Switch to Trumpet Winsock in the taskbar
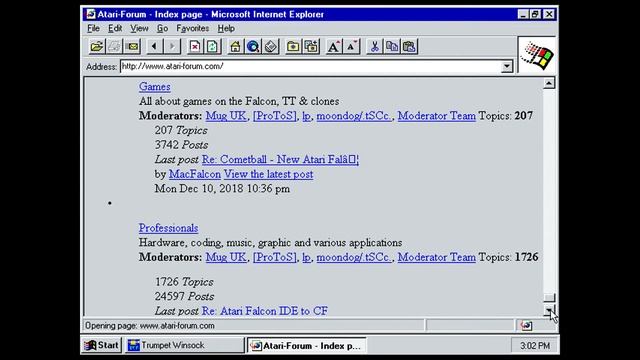Screen dimensions: 640x360 pyautogui.click(x=184, y=345)
